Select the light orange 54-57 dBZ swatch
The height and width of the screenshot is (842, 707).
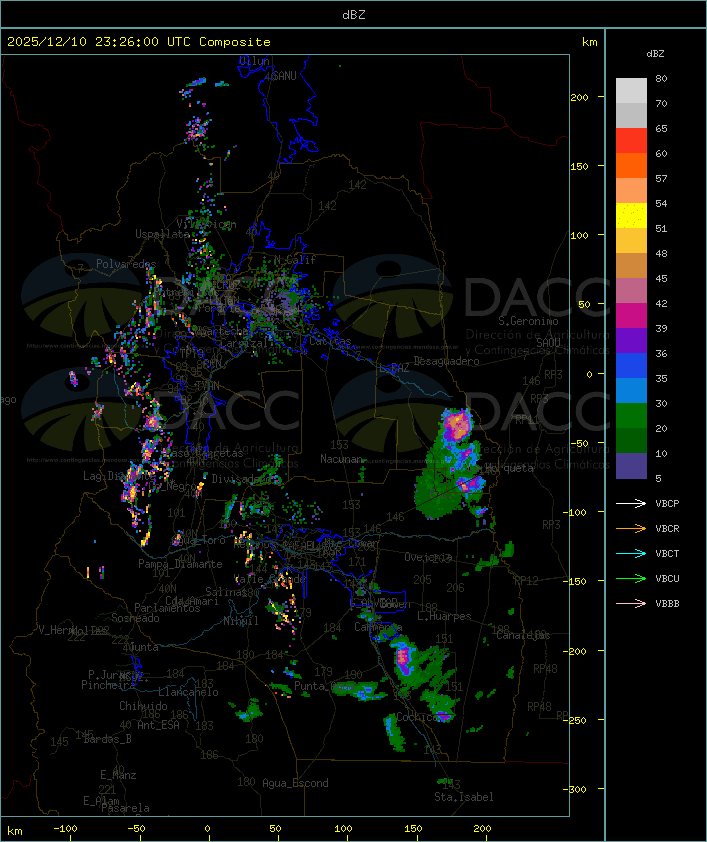click(x=631, y=191)
